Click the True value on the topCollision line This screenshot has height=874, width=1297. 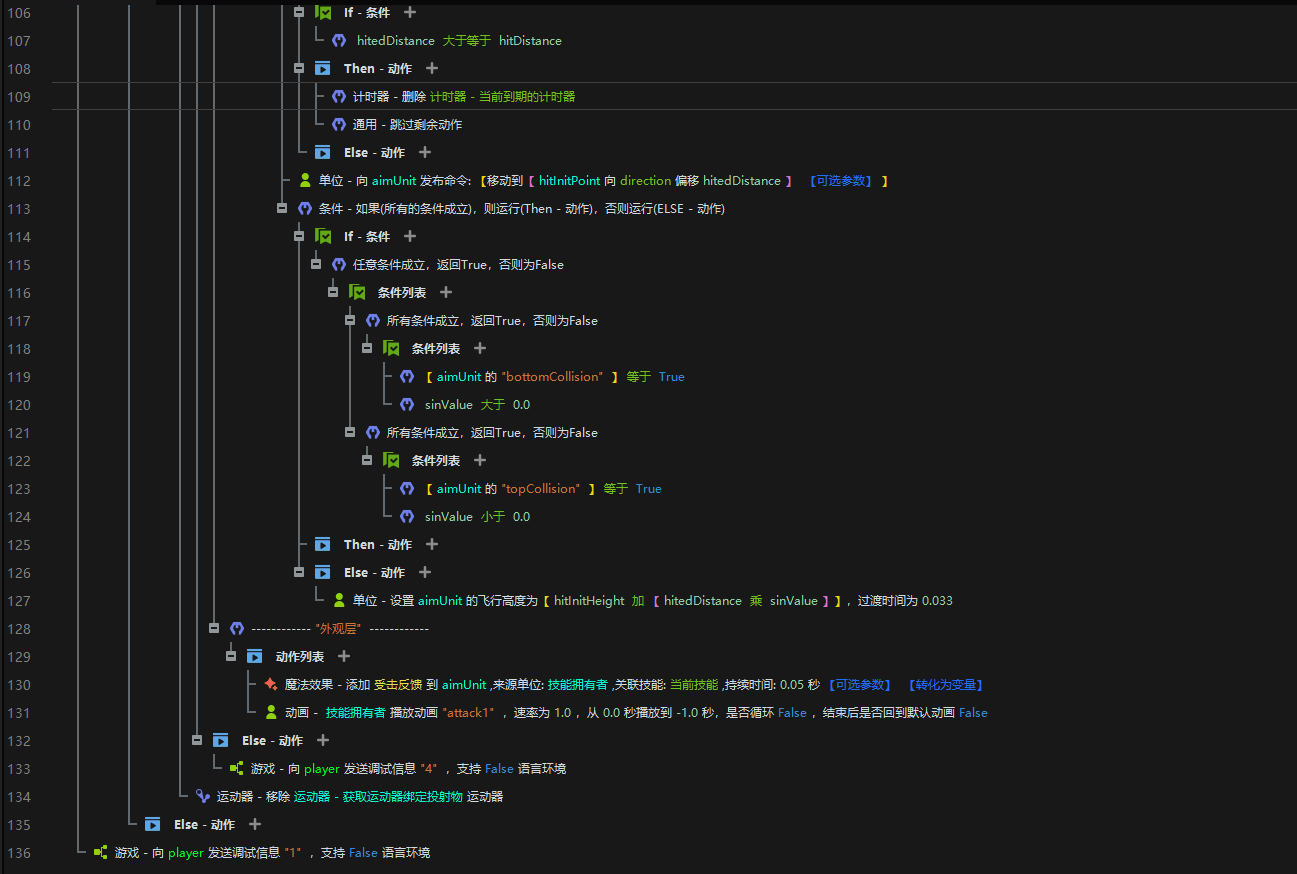click(649, 489)
